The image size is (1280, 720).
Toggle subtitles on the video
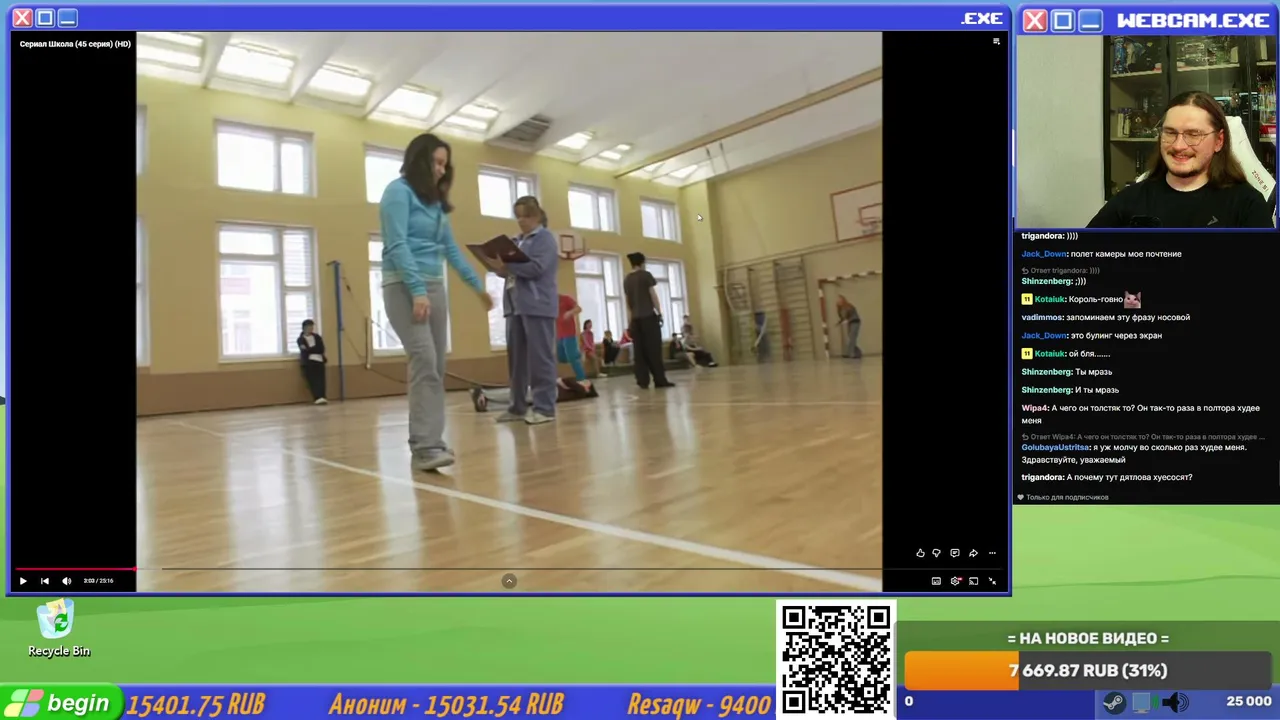point(936,581)
